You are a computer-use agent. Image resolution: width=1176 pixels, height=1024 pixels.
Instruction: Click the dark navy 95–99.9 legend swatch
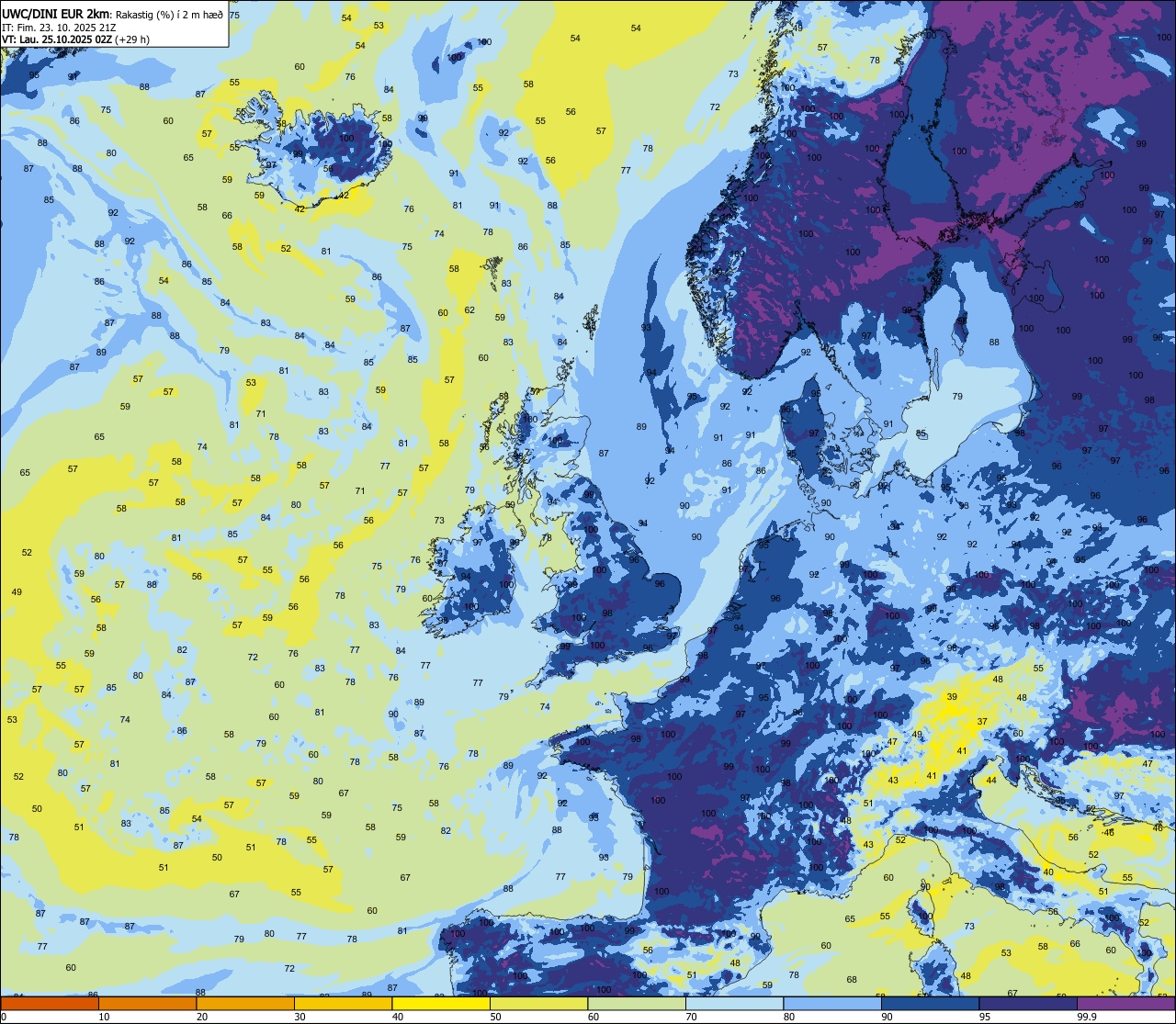1028,1003
